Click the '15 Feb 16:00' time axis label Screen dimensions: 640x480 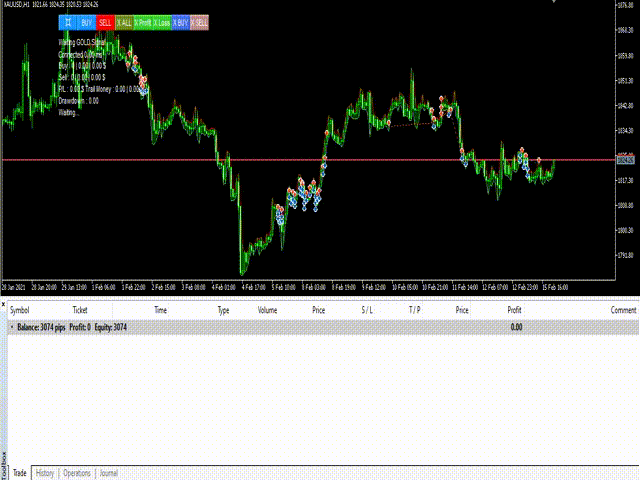[555, 287]
